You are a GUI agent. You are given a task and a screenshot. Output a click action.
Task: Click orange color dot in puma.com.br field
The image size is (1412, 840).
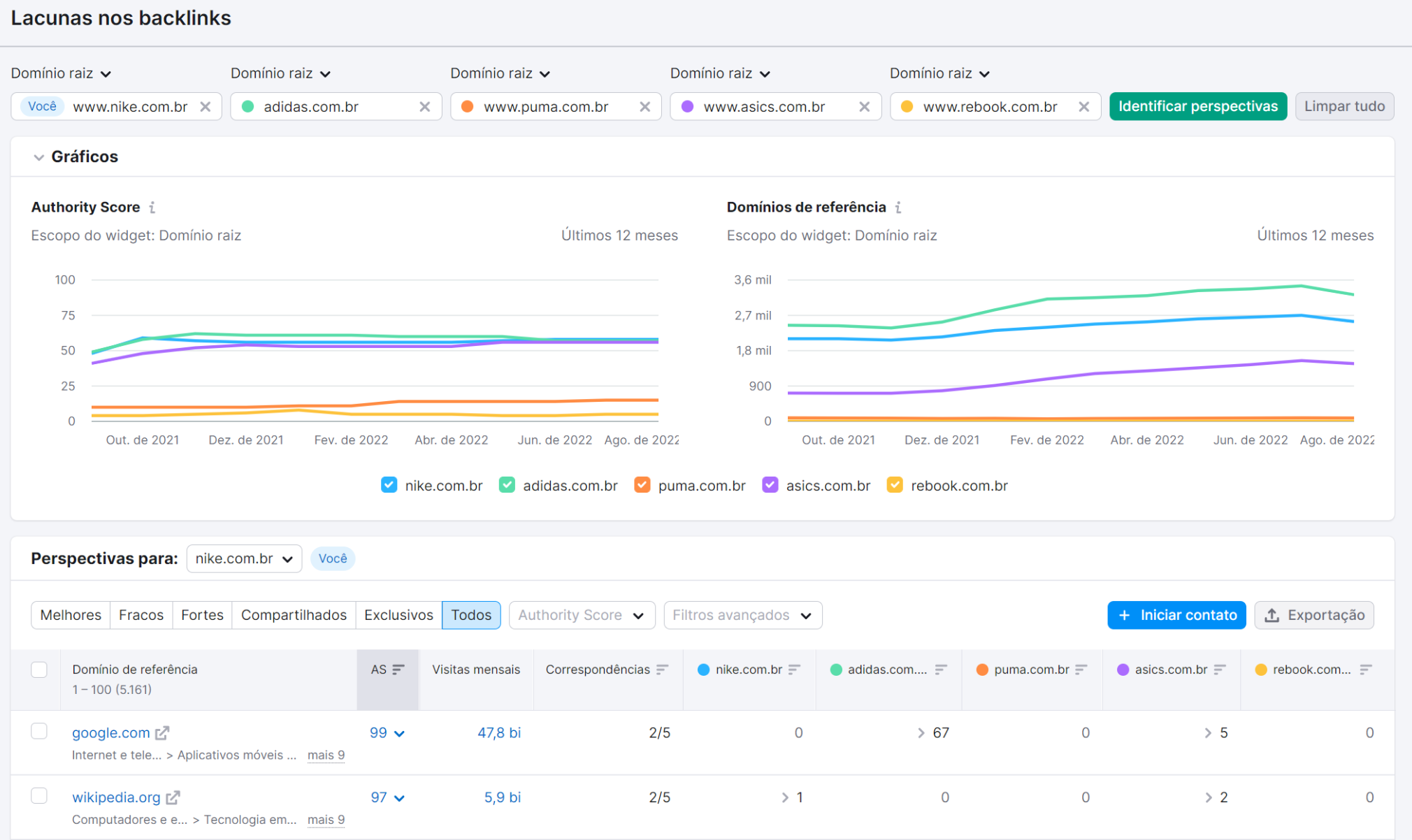468,107
